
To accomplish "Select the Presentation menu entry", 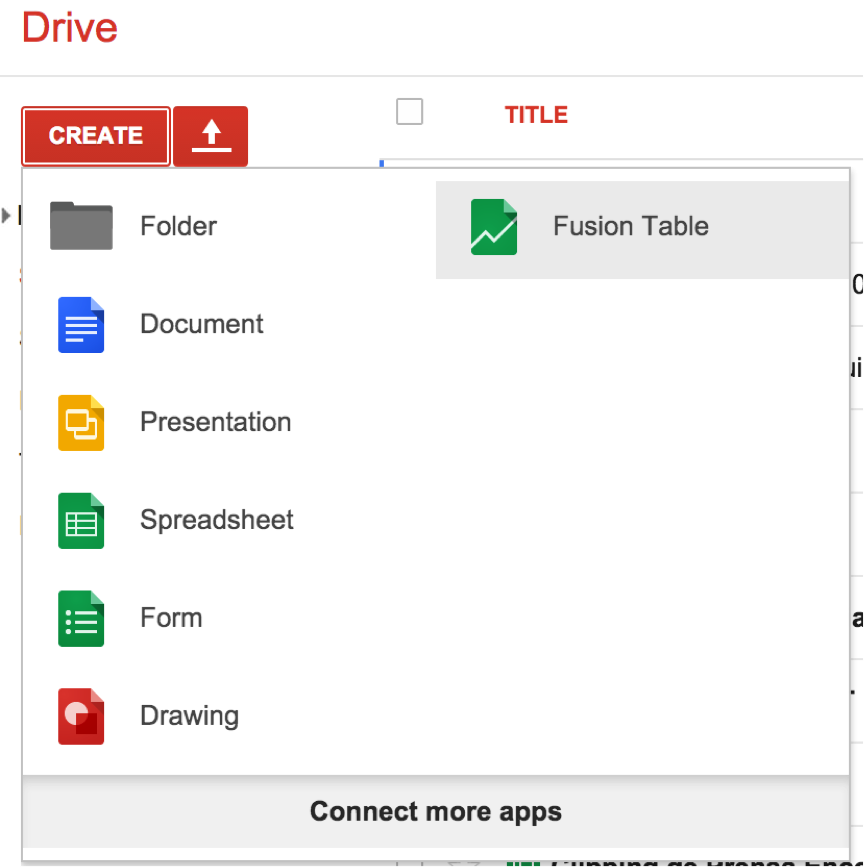I will 229,422.
